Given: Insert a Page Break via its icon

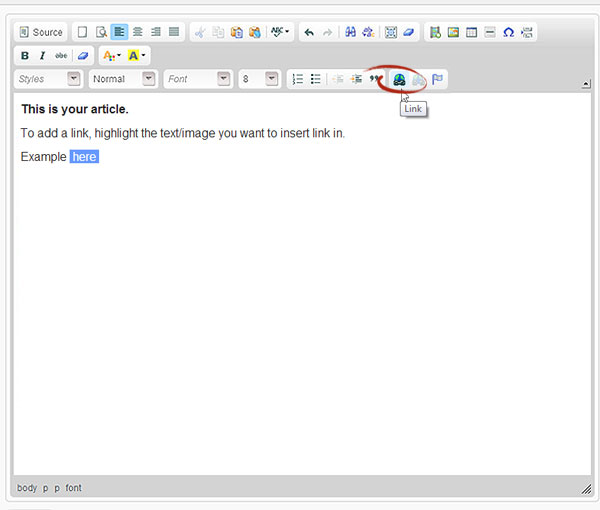Looking at the screenshot, I should (x=527, y=32).
